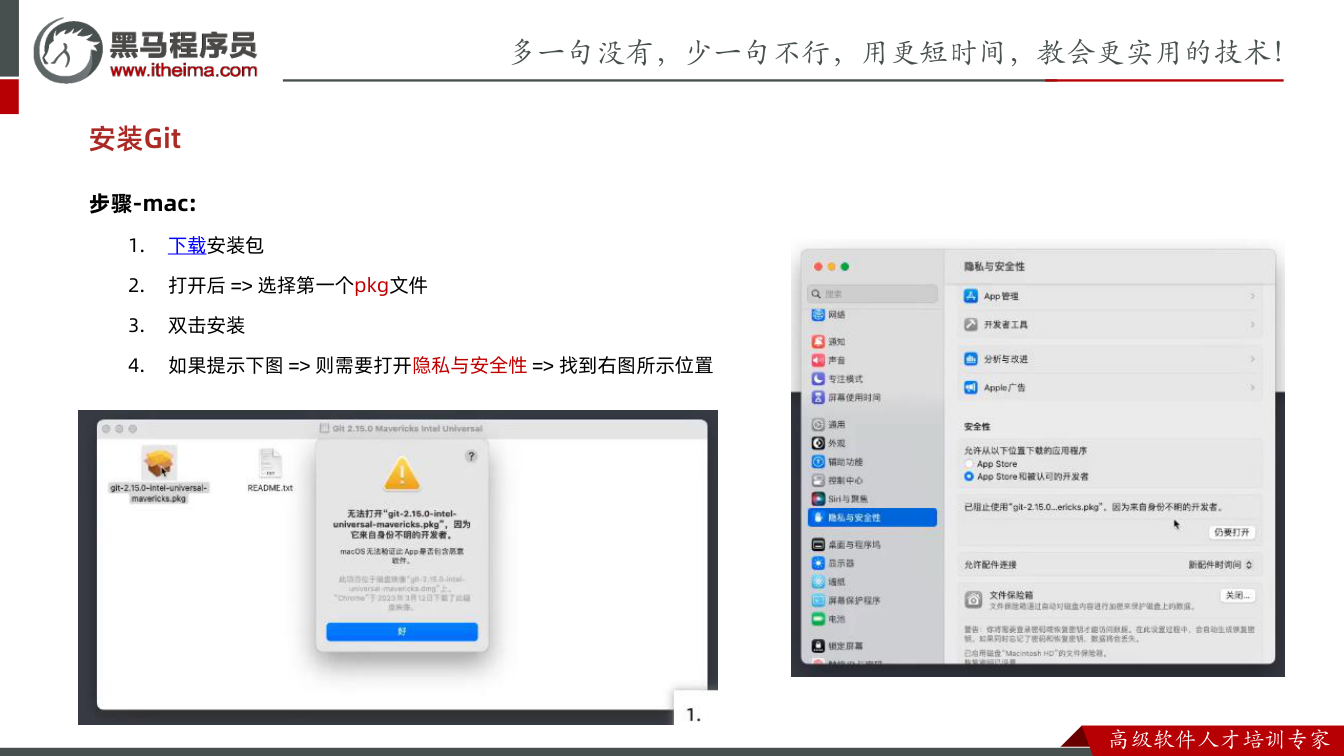Open the 通知 icon in the sidebar
The width and height of the screenshot is (1344, 756).
coord(818,341)
